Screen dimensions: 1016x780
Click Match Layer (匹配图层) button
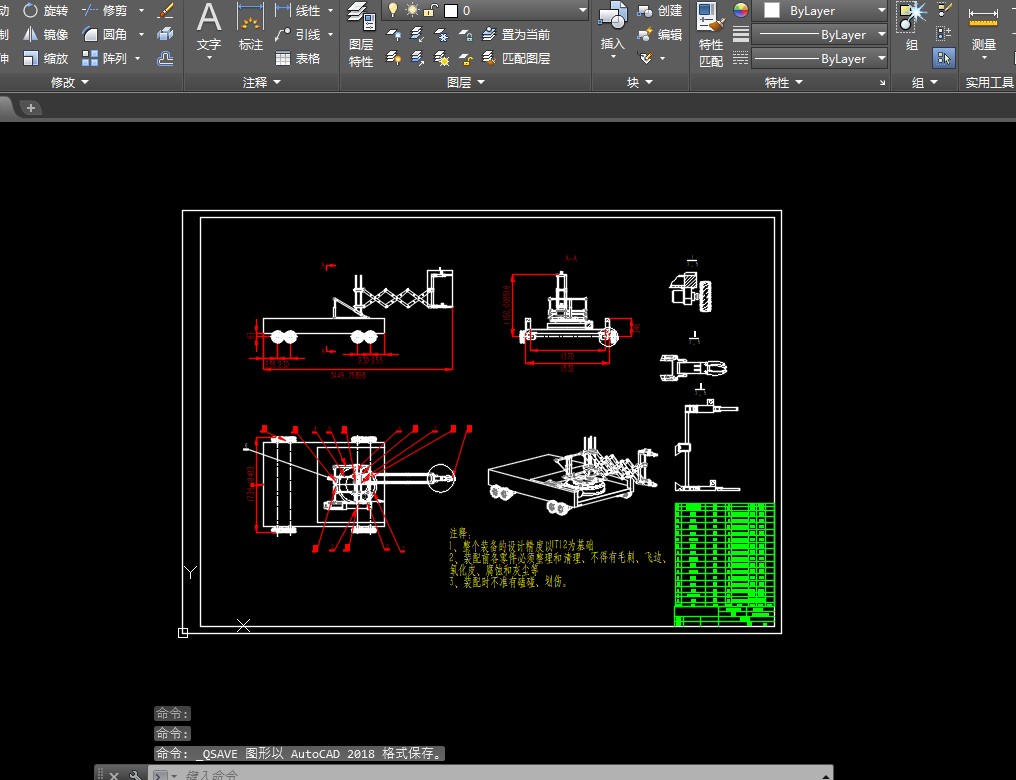click(516, 58)
